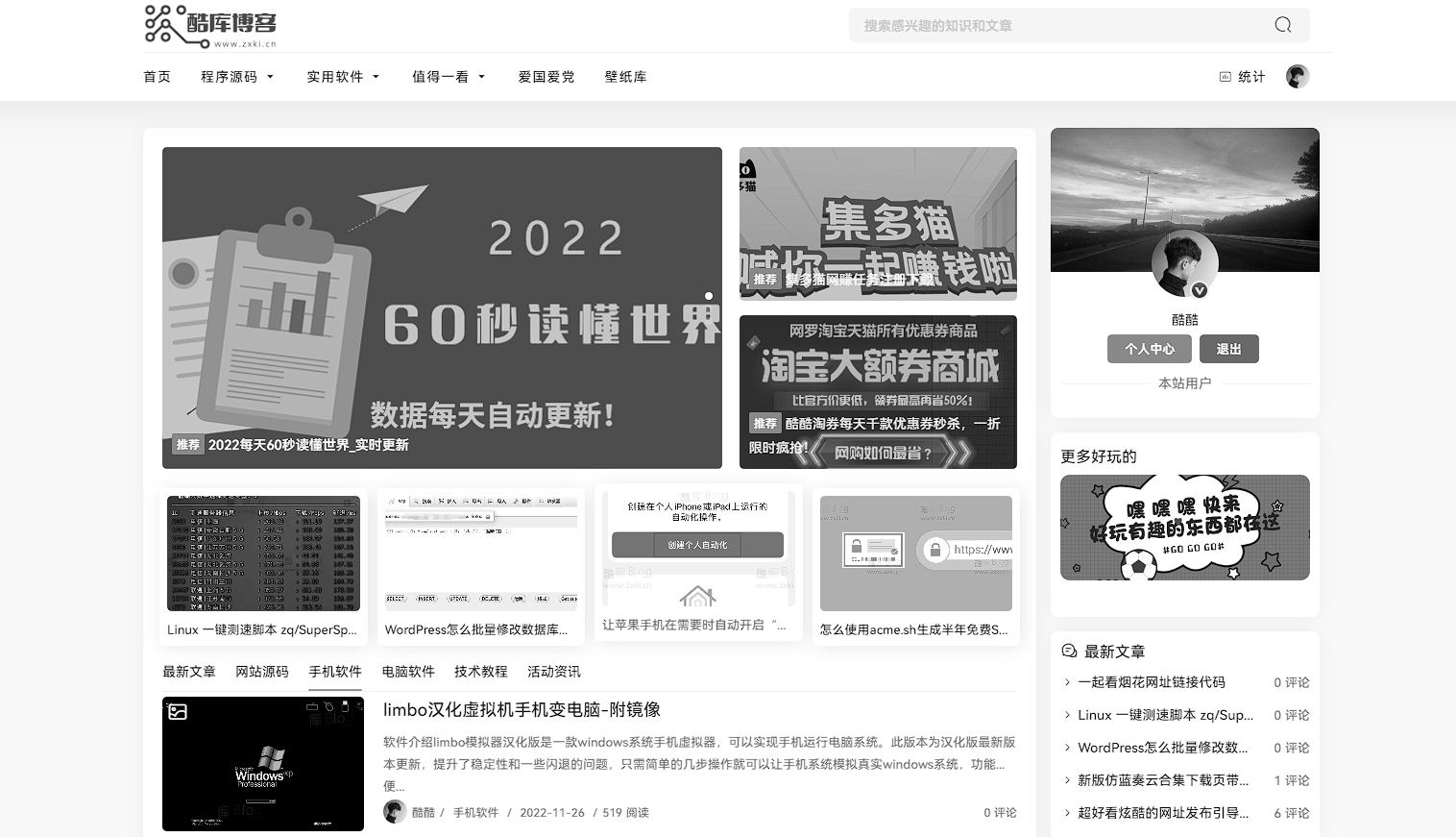Click the search magnifier icon
This screenshot has height=837, width=1456.
[1283, 25]
